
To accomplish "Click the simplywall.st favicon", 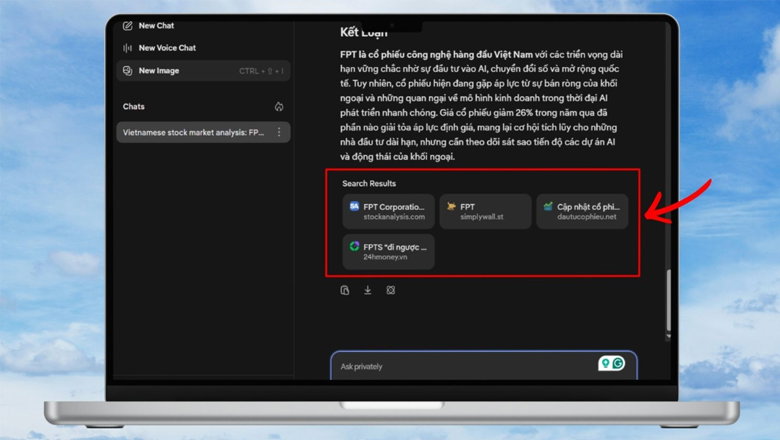I will coord(451,206).
